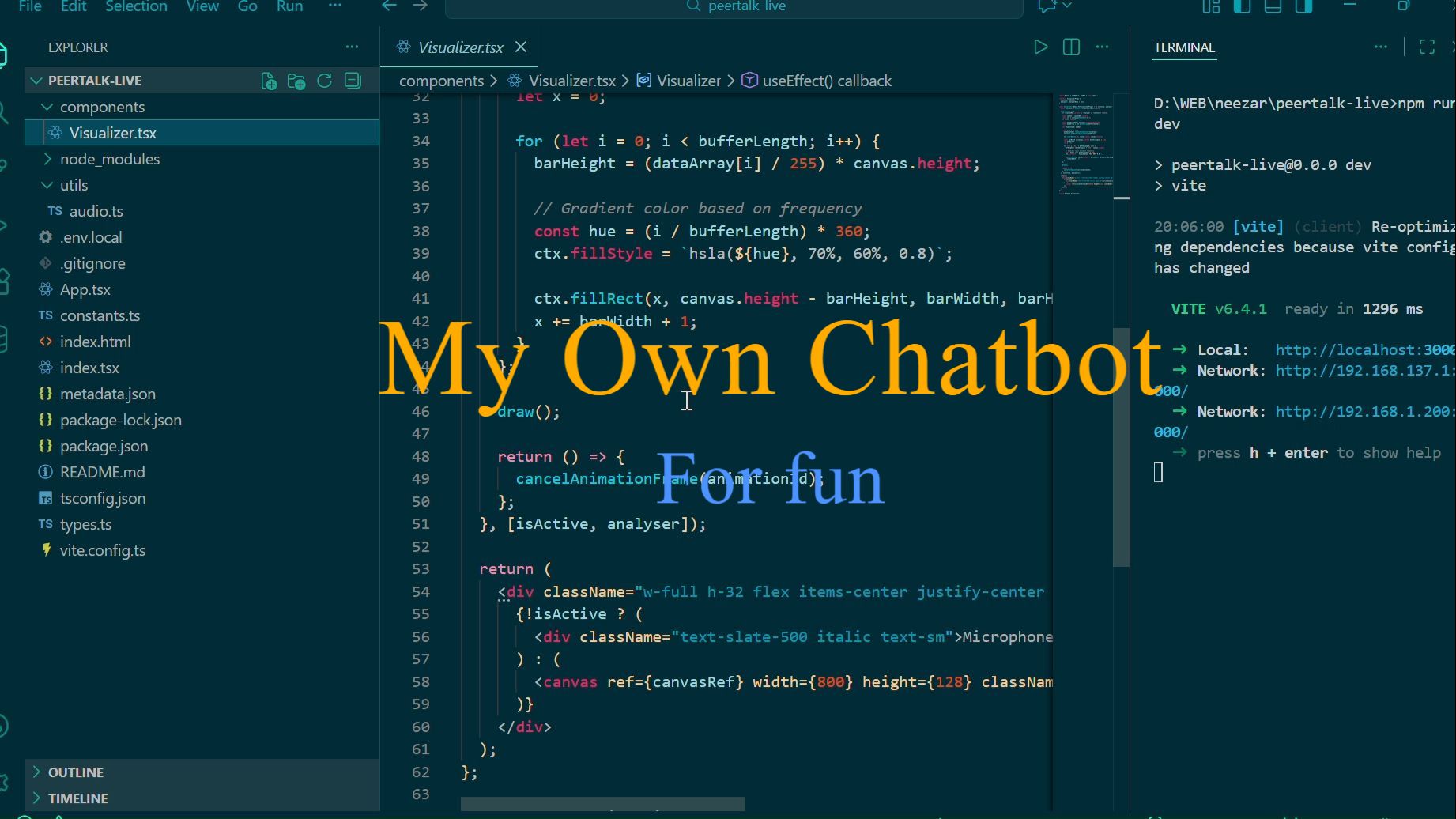Open the Selection menu
This screenshot has width=1456, height=819.
pyautogui.click(x=136, y=6)
